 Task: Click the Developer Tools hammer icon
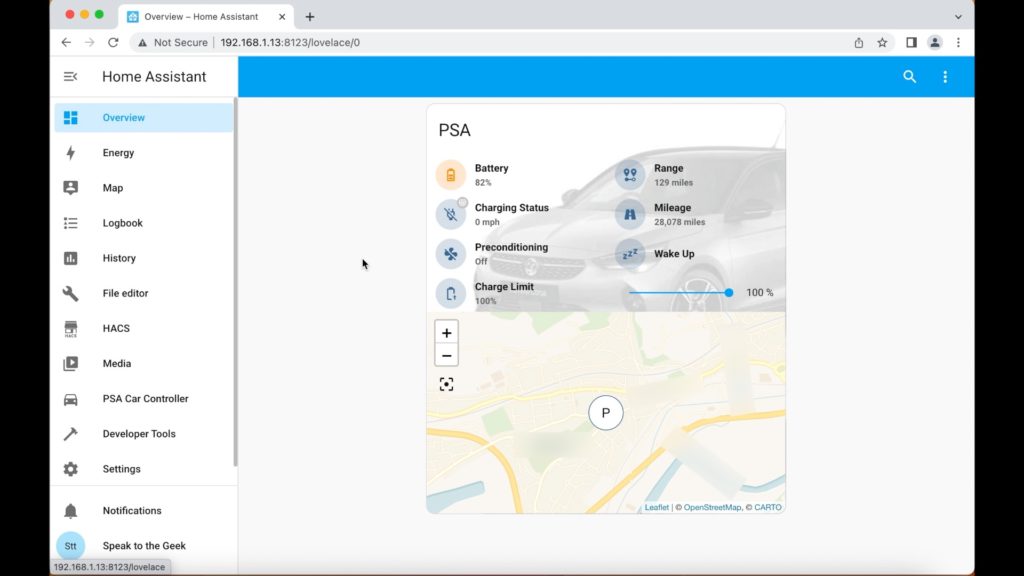pos(71,434)
